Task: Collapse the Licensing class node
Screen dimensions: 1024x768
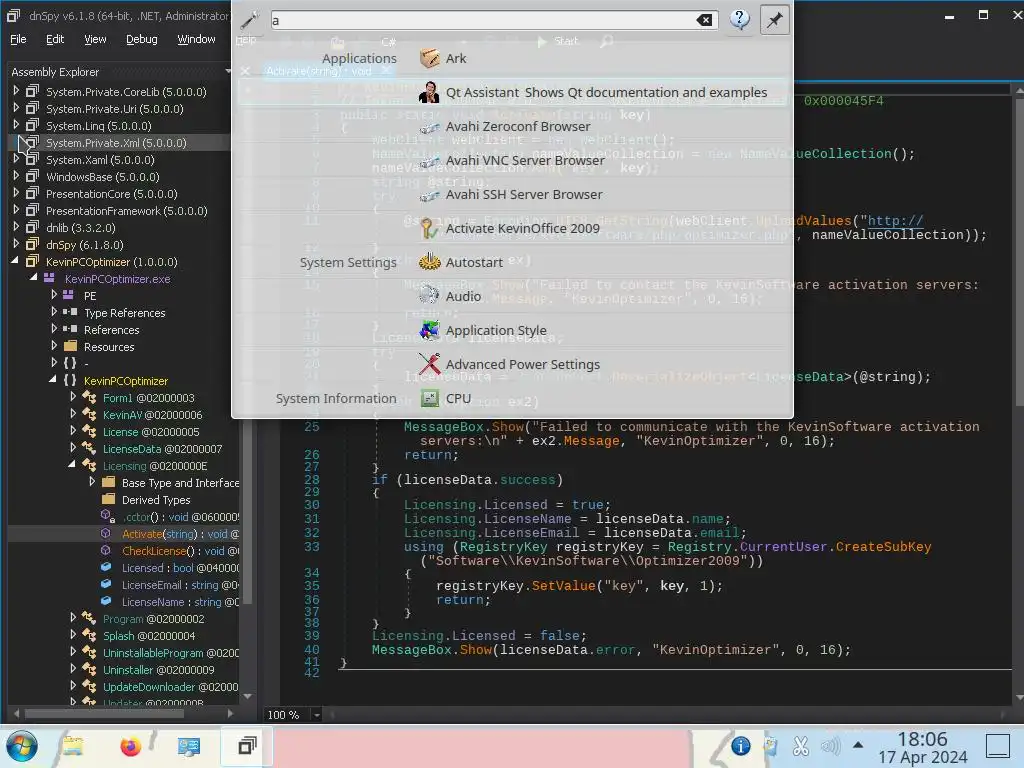Action: click(x=72, y=465)
